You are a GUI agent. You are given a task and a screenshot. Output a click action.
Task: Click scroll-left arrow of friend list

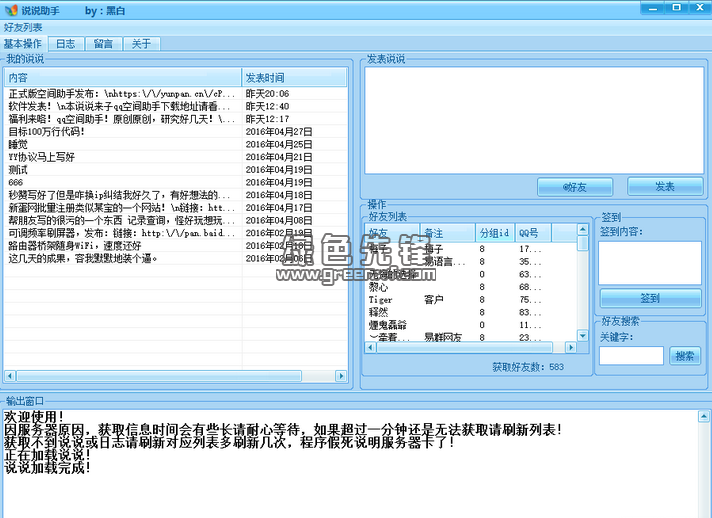point(371,347)
